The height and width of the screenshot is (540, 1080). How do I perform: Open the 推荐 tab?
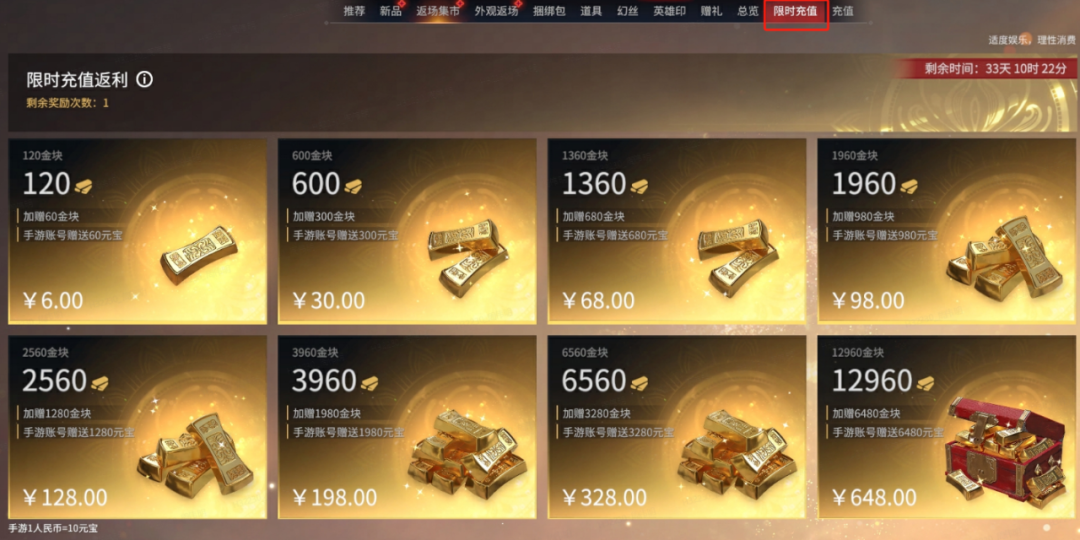coord(354,11)
